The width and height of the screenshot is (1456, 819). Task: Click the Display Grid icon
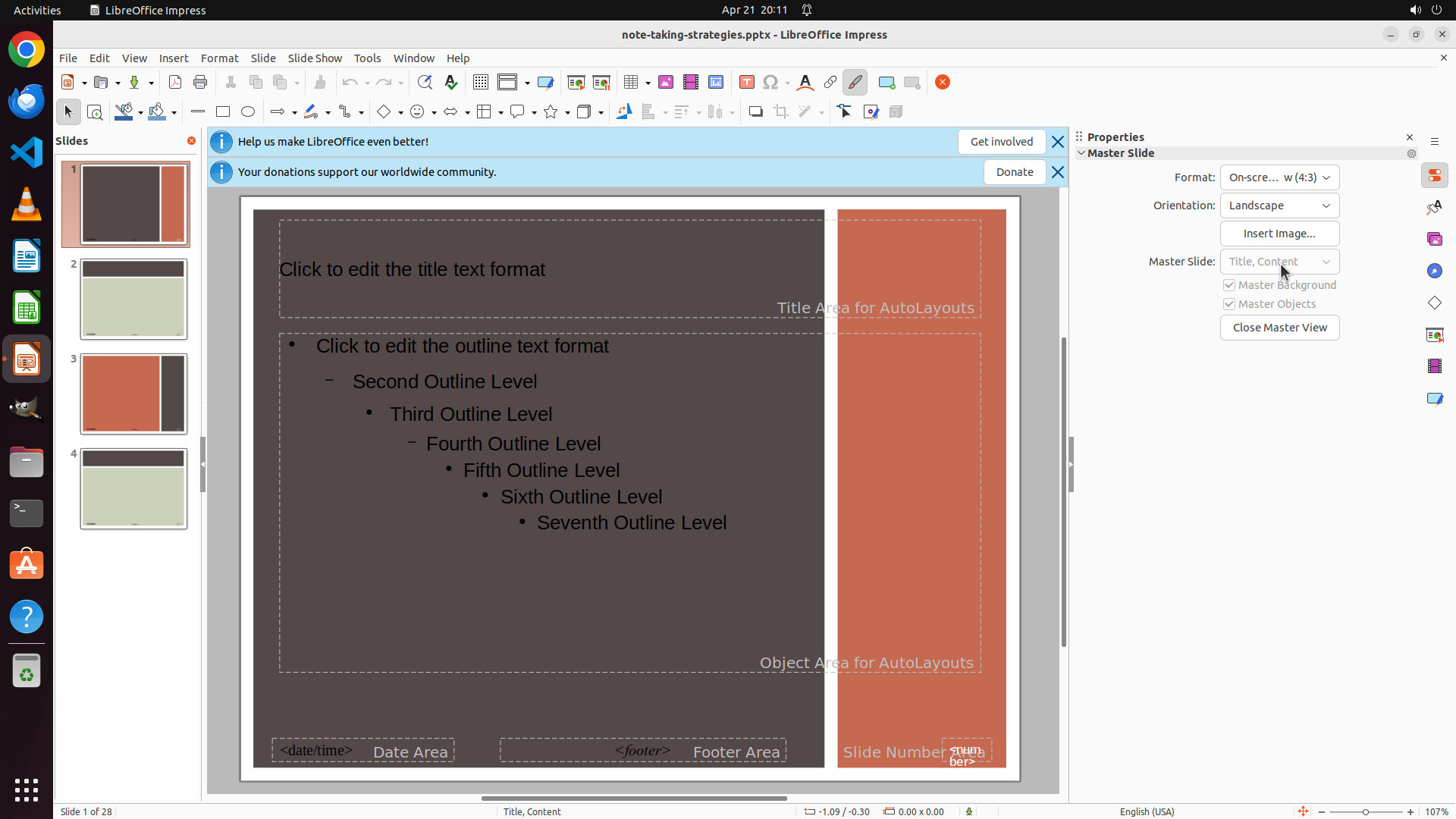tap(481, 83)
